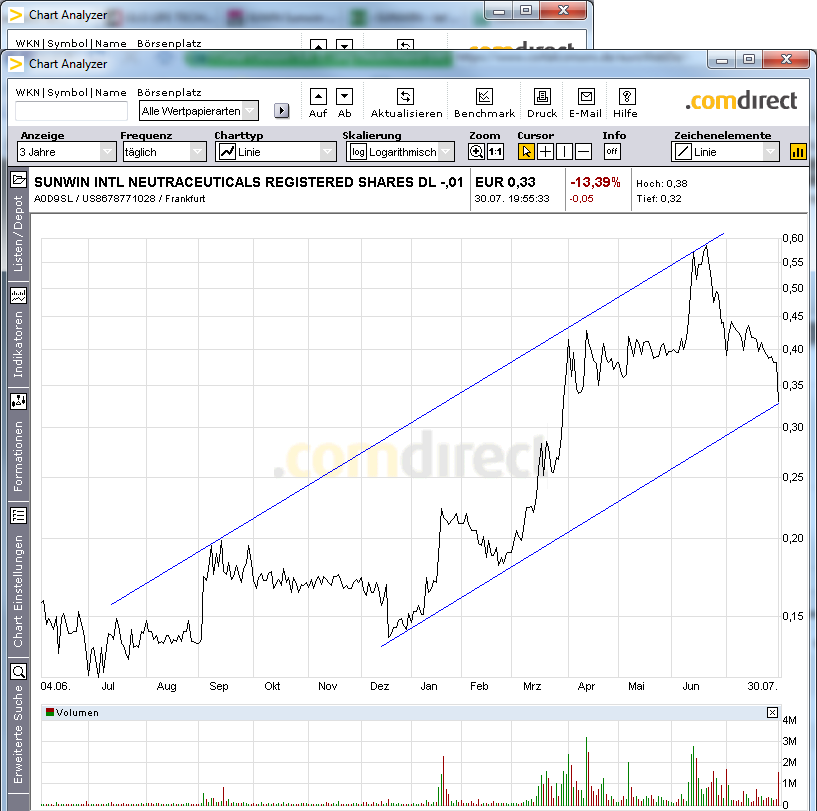
Task: Click the search go arrow next to Börsenplatz
Action: [x=281, y=110]
